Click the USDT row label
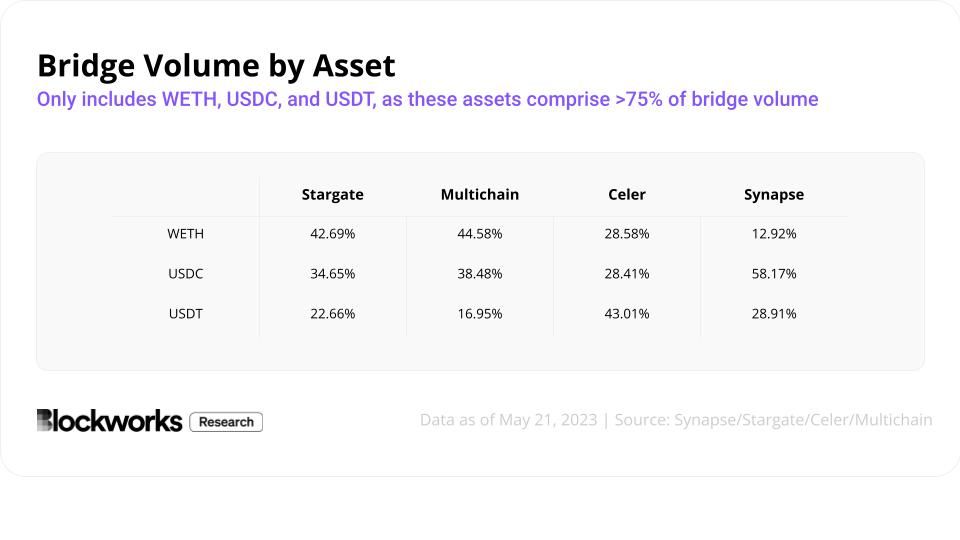The width and height of the screenshot is (960, 540). click(185, 314)
